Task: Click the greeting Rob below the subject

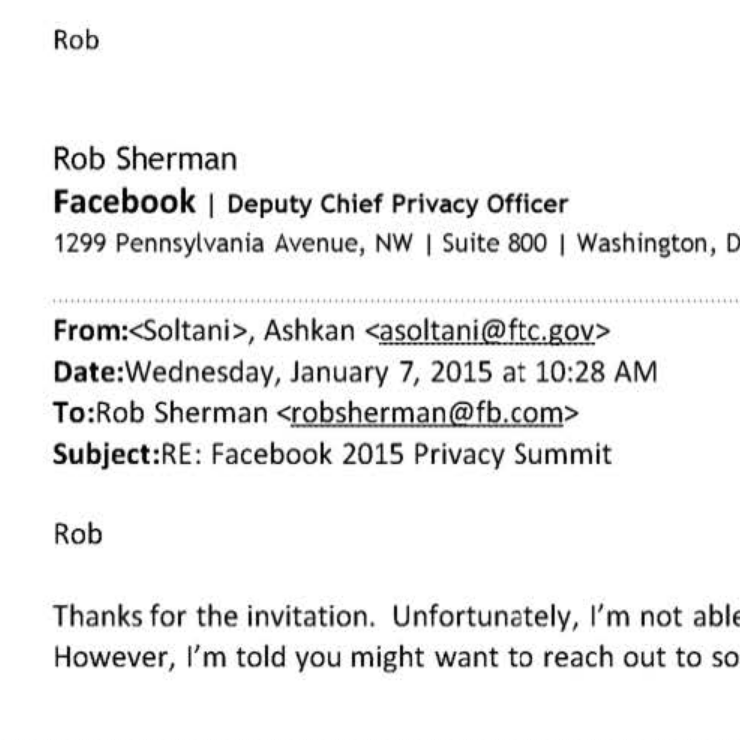Action: tap(78, 534)
